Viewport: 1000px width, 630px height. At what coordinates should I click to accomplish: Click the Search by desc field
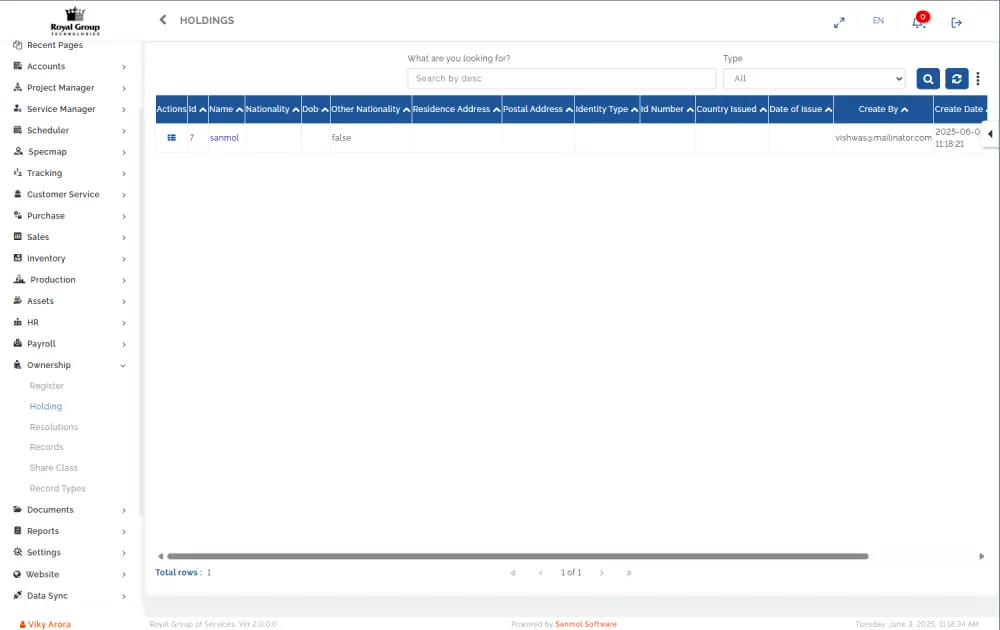tap(561, 79)
